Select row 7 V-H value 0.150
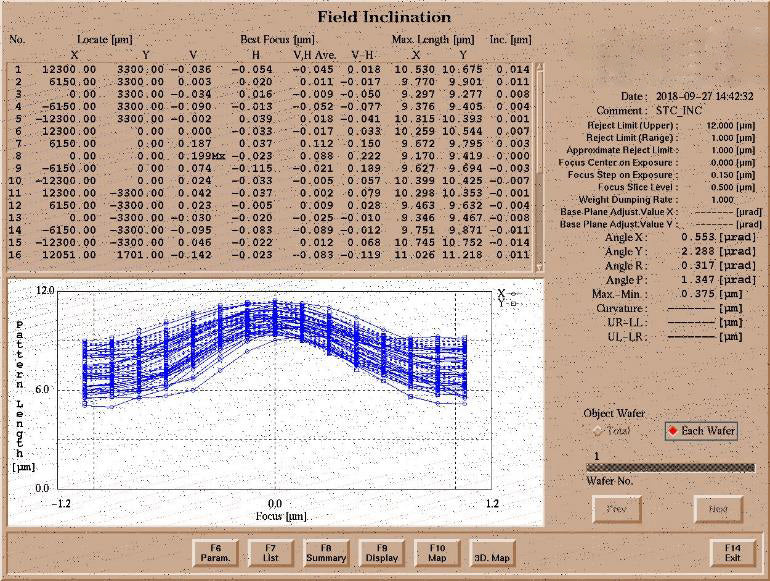The height and width of the screenshot is (581, 770). coord(364,144)
